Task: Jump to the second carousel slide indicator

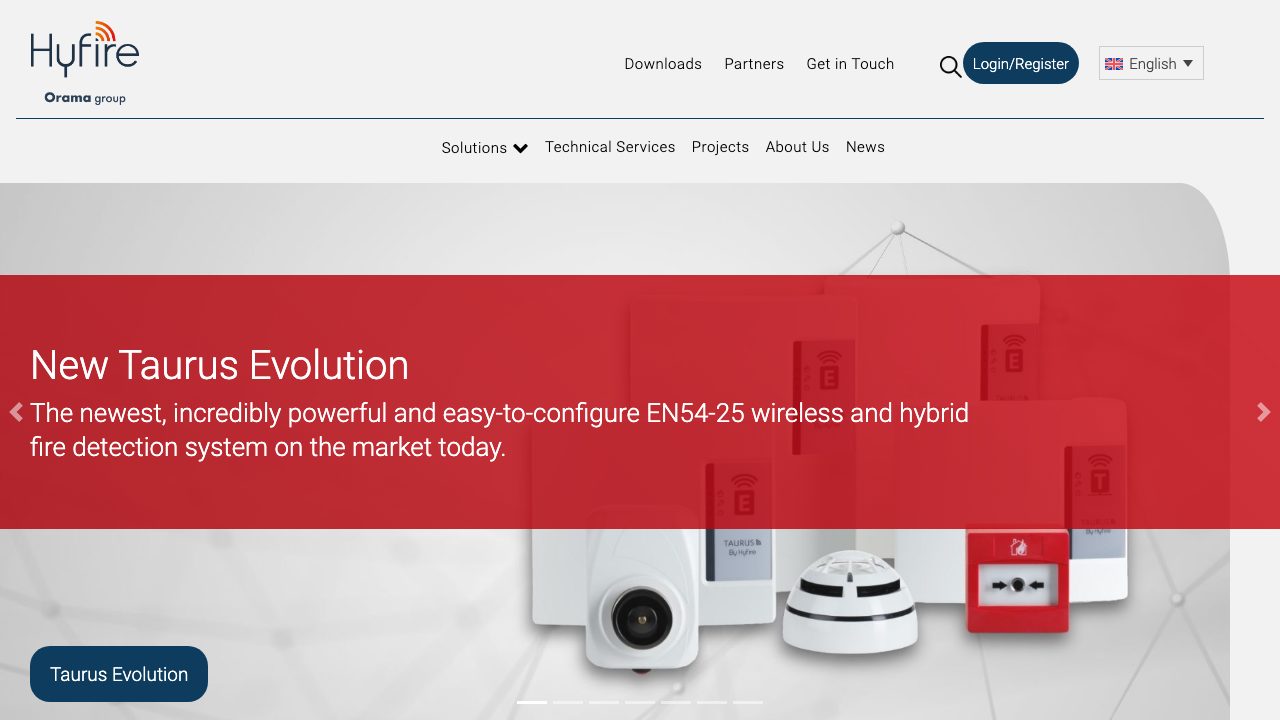Action: click(x=568, y=702)
